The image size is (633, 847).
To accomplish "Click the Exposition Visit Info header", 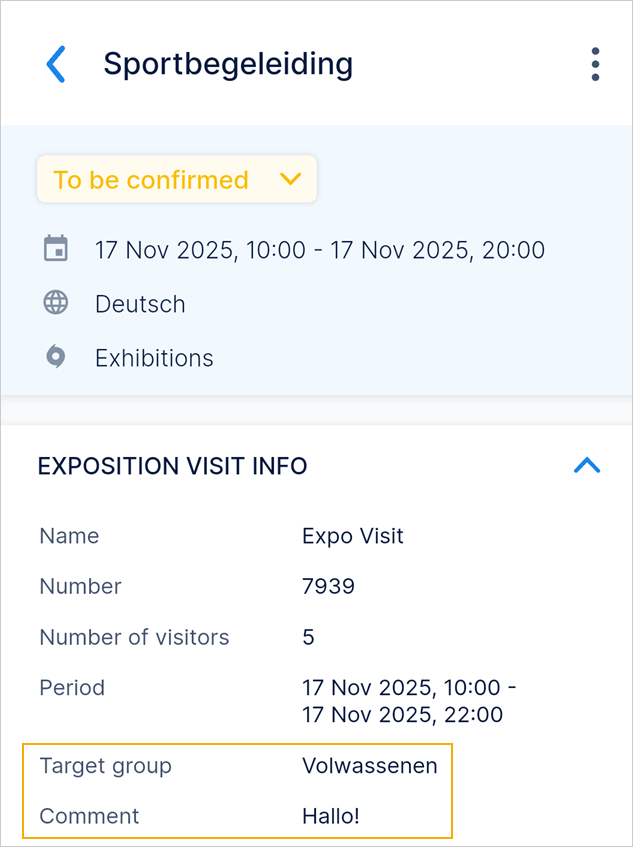I will 172,465.
